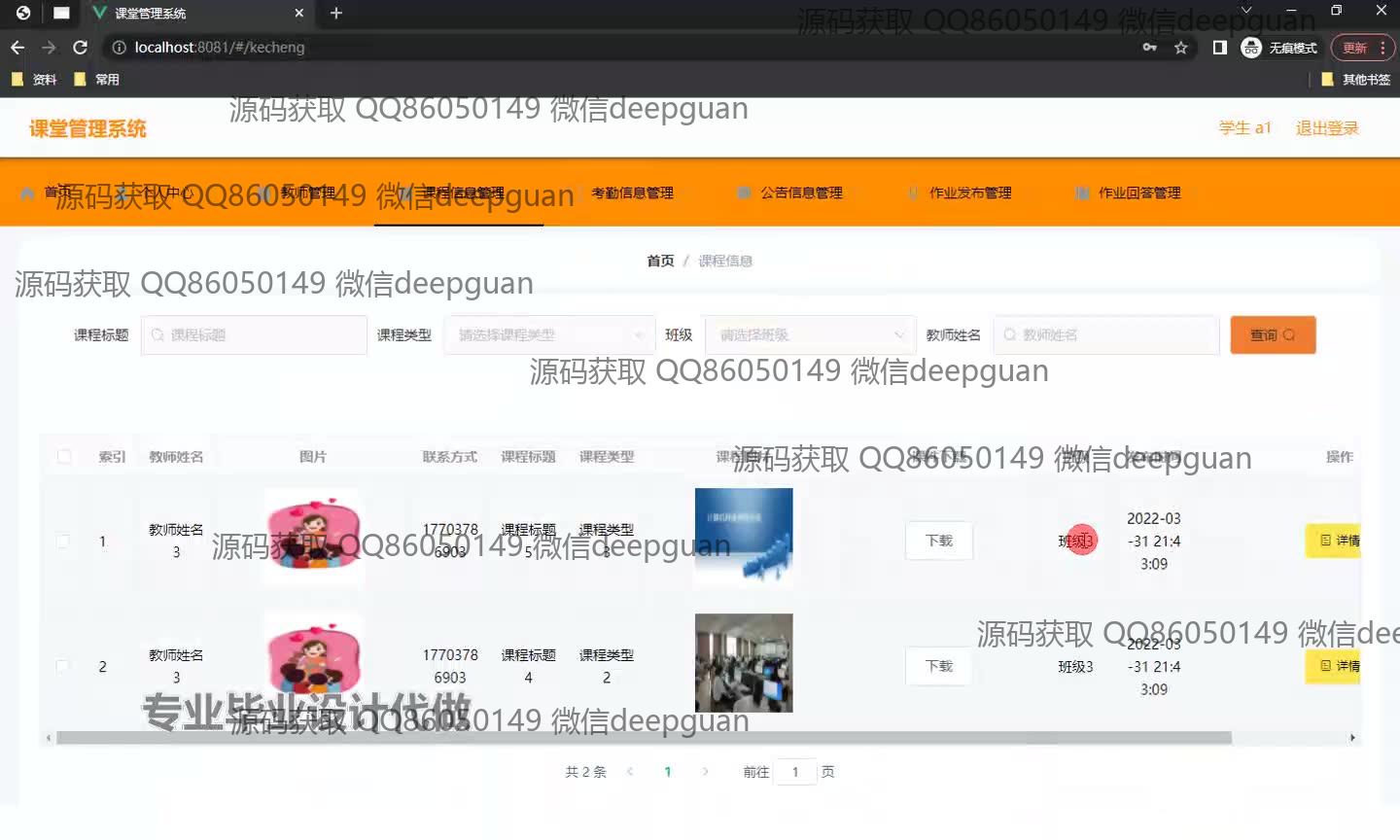Reload the page with browser refresh icon
1400x840 pixels.
(x=81, y=47)
